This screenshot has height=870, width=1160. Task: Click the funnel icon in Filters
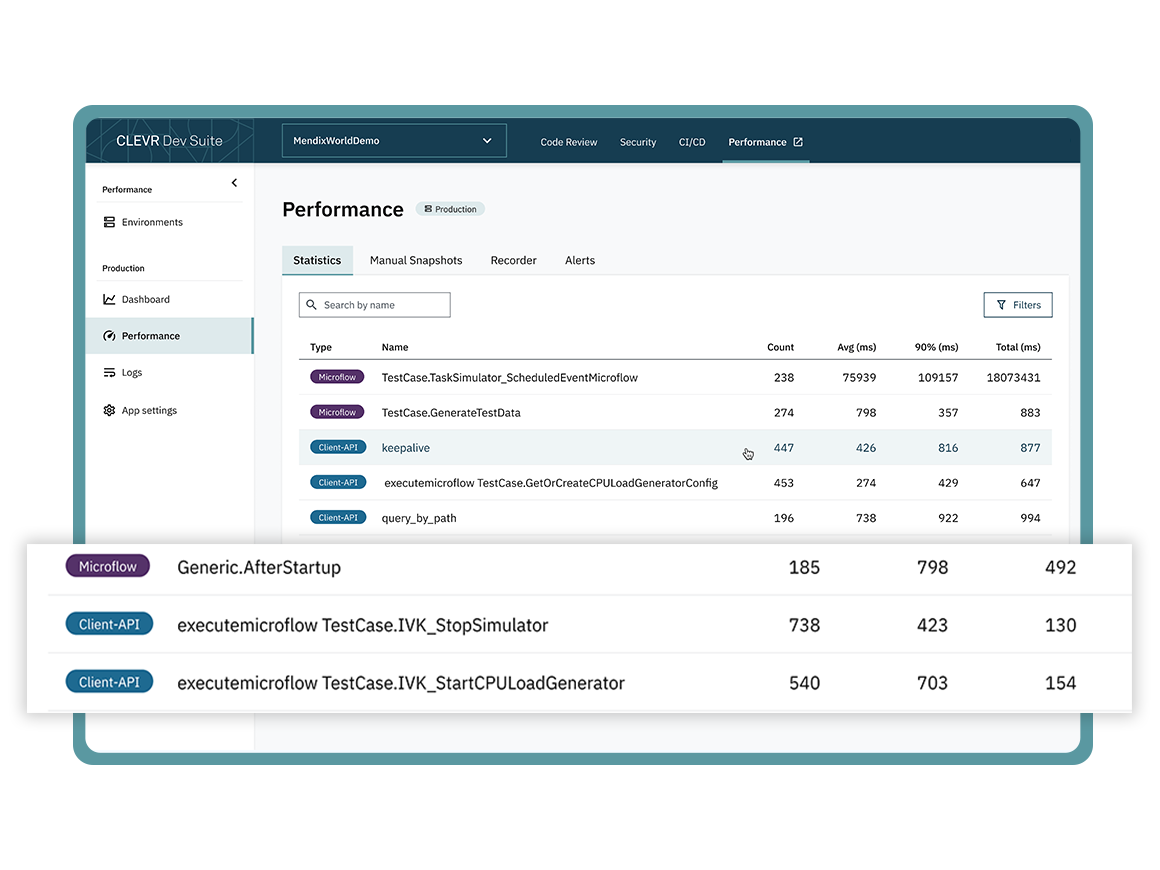coord(1002,305)
